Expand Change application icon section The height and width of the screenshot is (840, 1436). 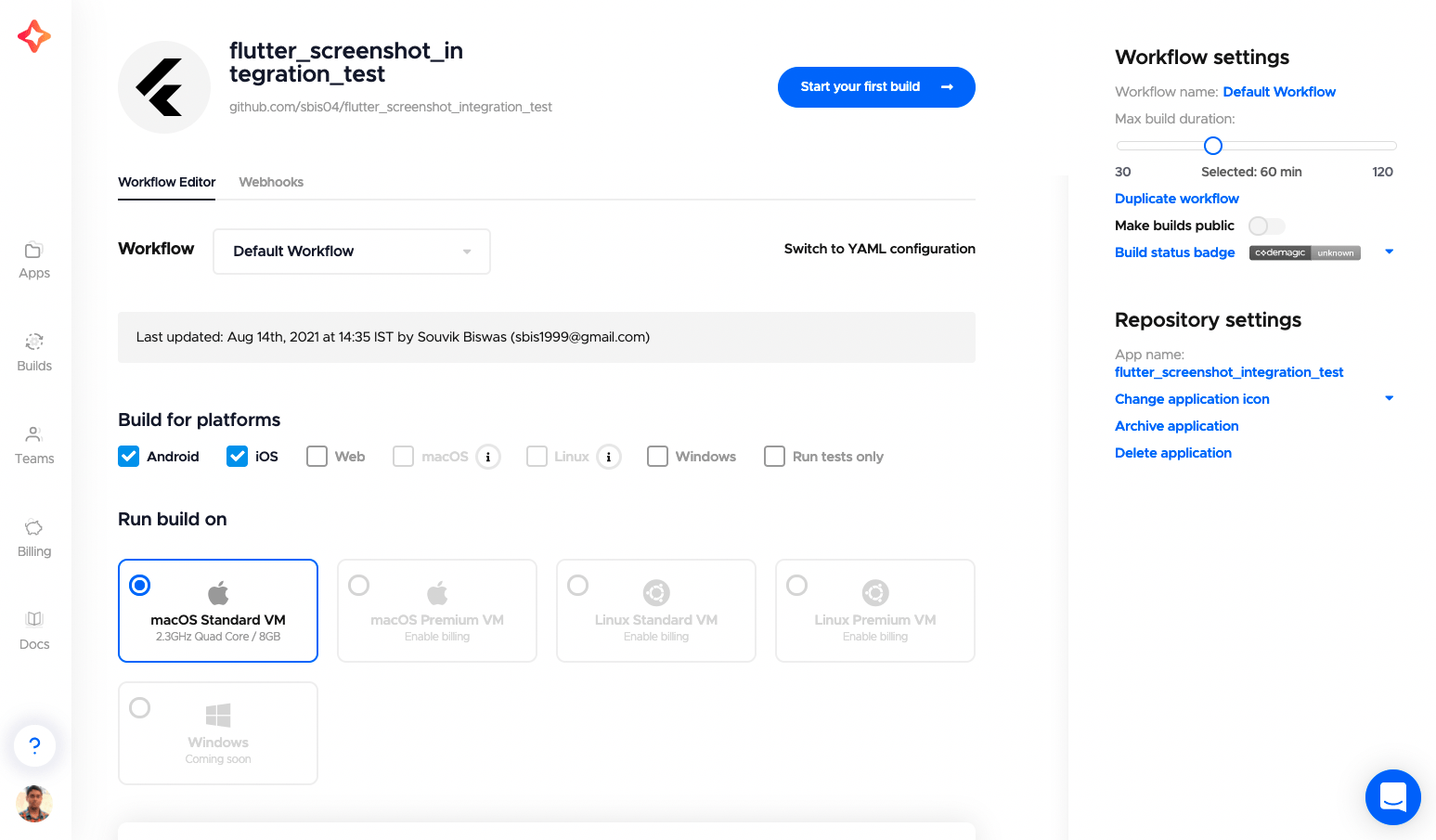[1389, 398]
